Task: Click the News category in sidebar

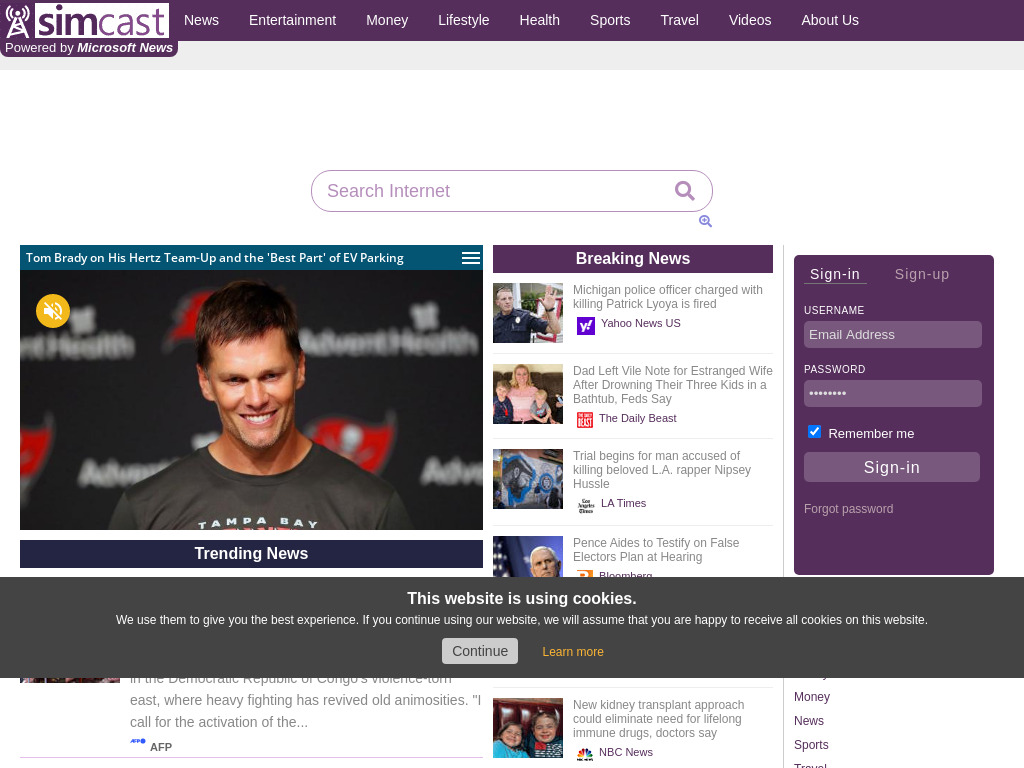Action: click(x=808, y=721)
